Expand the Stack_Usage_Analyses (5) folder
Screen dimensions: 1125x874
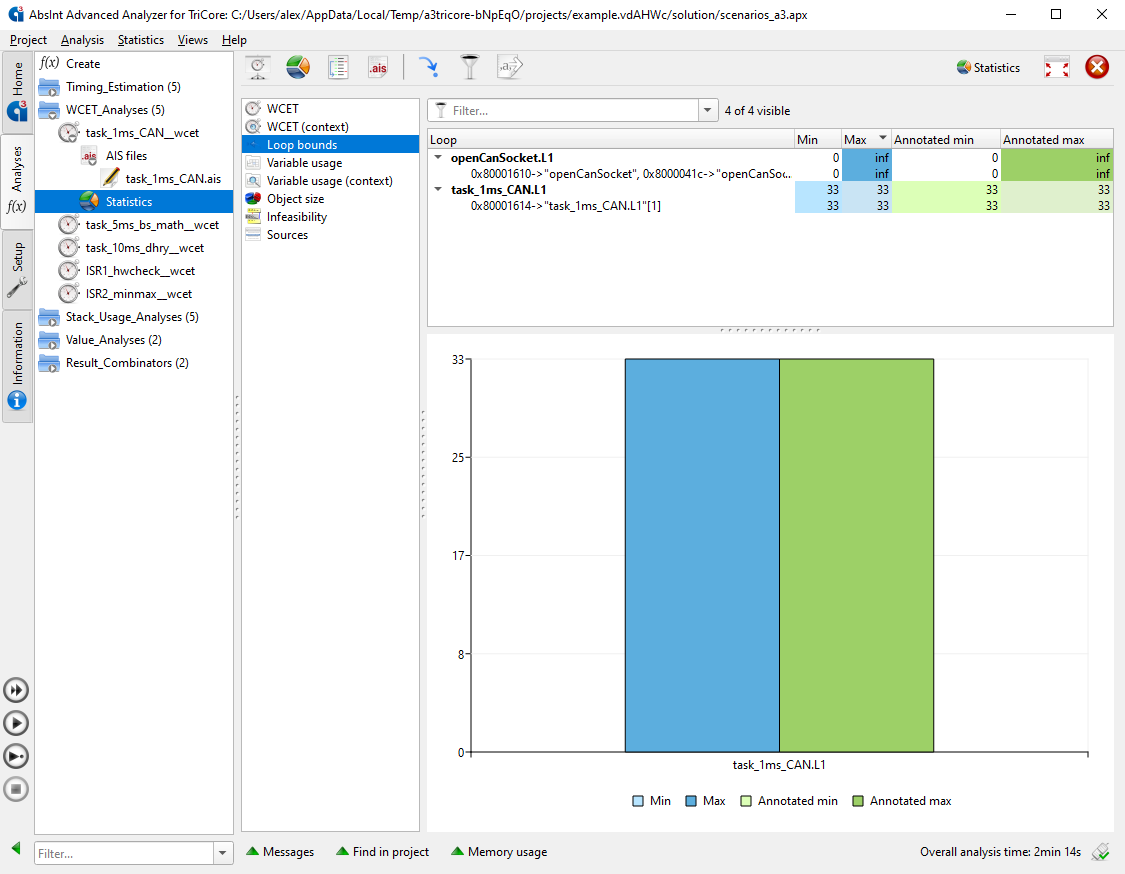[49, 316]
